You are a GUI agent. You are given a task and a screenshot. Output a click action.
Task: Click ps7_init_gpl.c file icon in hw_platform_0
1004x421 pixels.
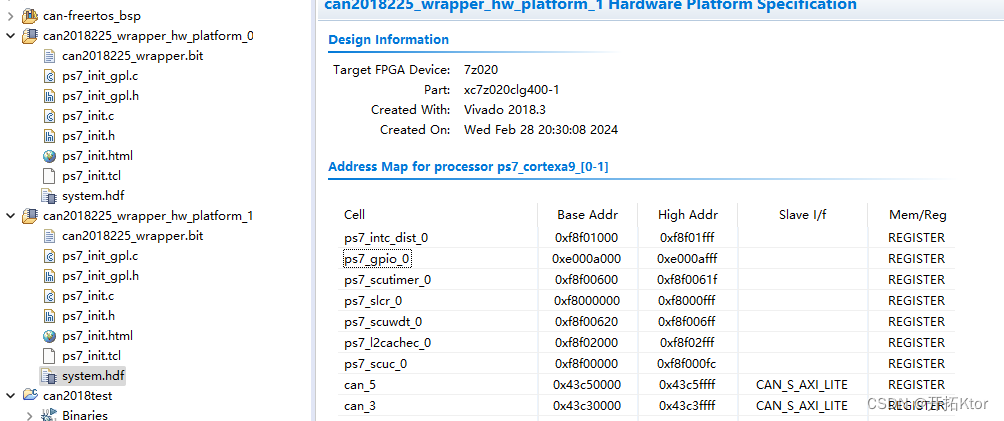click(x=49, y=76)
